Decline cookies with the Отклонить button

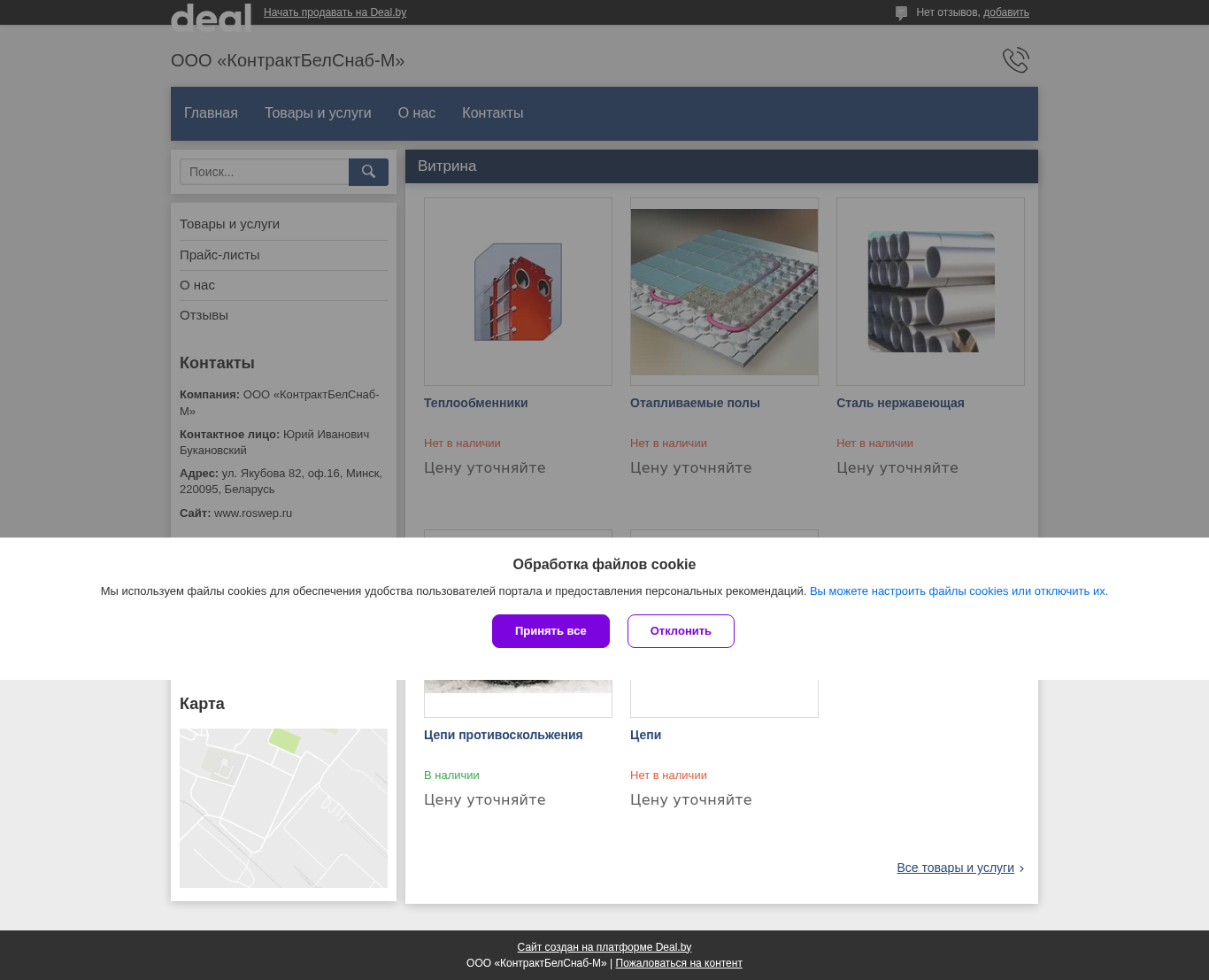point(681,631)
